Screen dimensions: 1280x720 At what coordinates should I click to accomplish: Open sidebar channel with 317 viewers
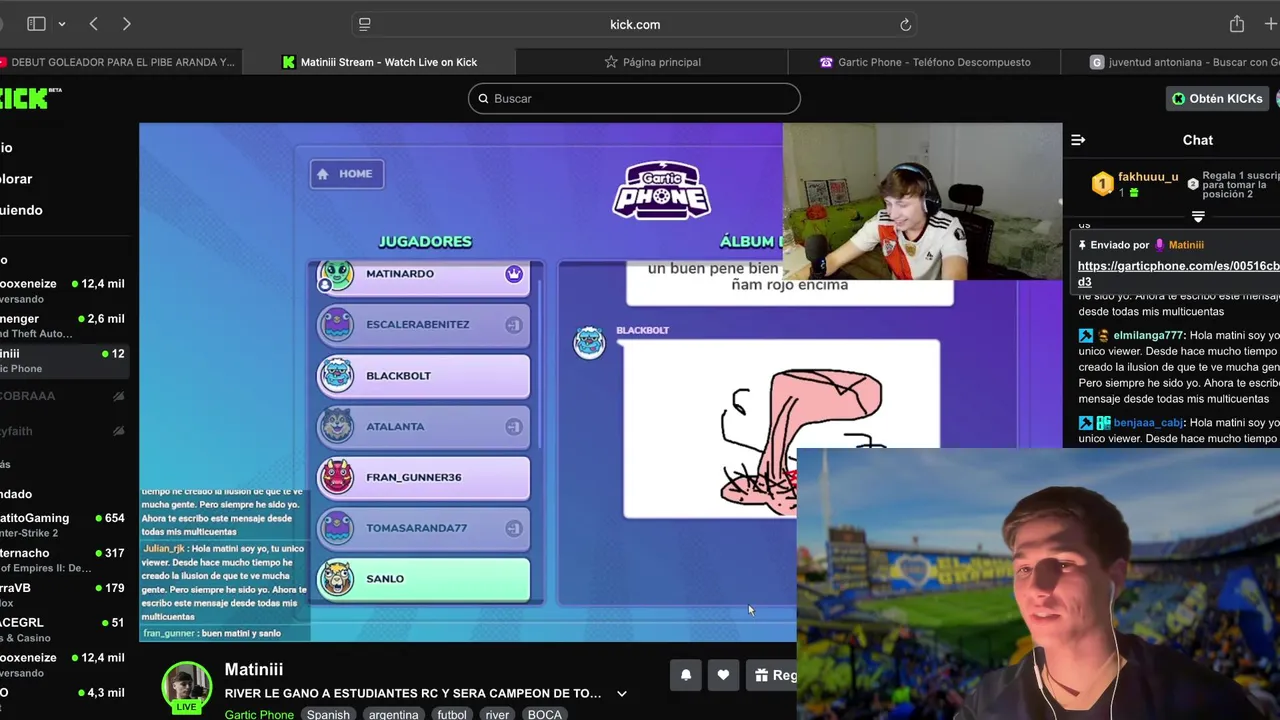(x=64, y=560)
